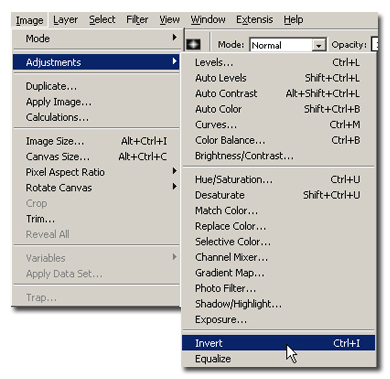Choose the Trim command
Screen dimensions: 390x379
(x=97, y=219)
